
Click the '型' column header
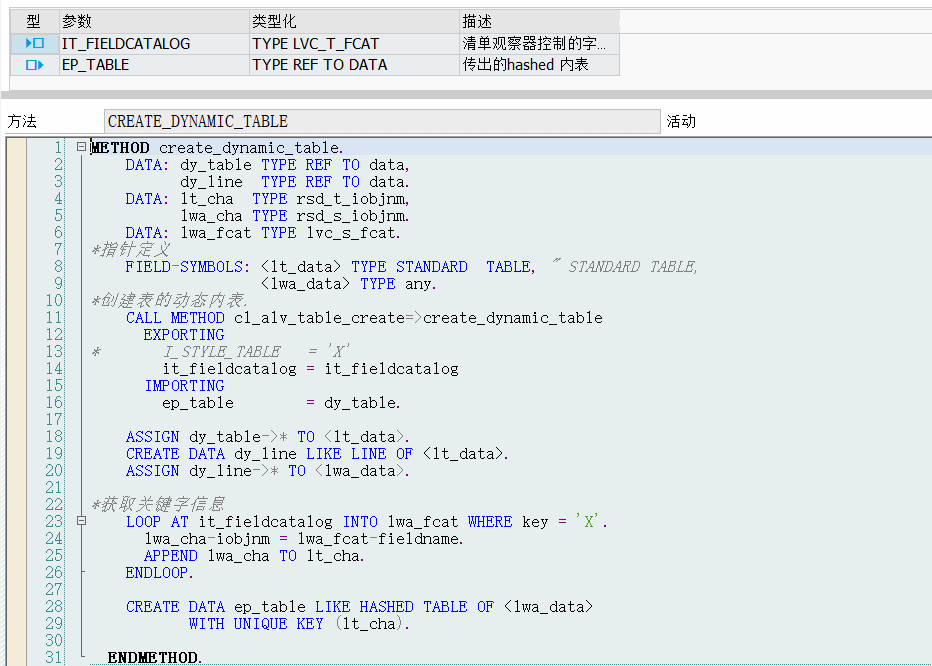34,22
